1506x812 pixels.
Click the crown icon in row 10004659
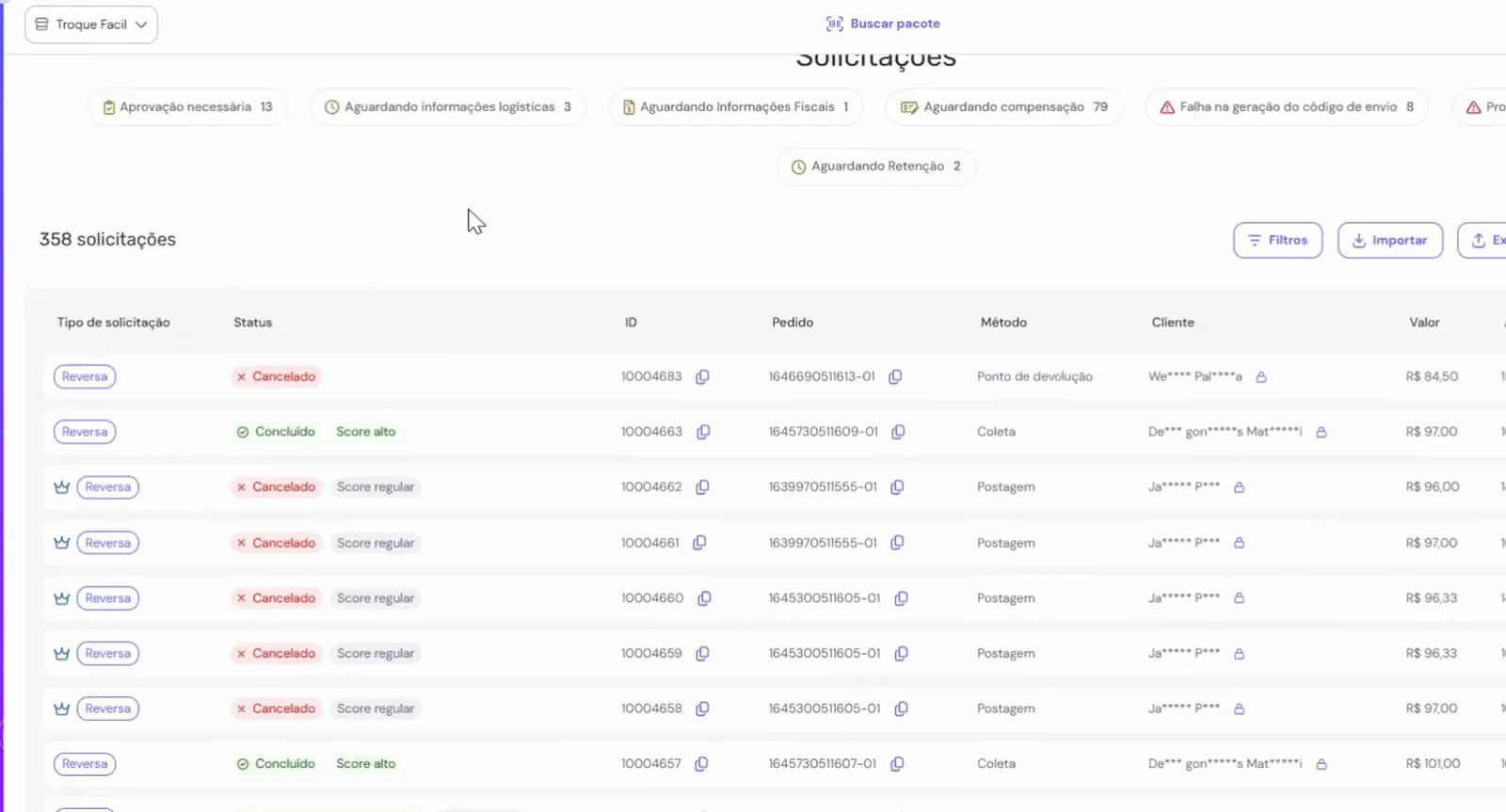pyautogui.click(x=62, y=654)
